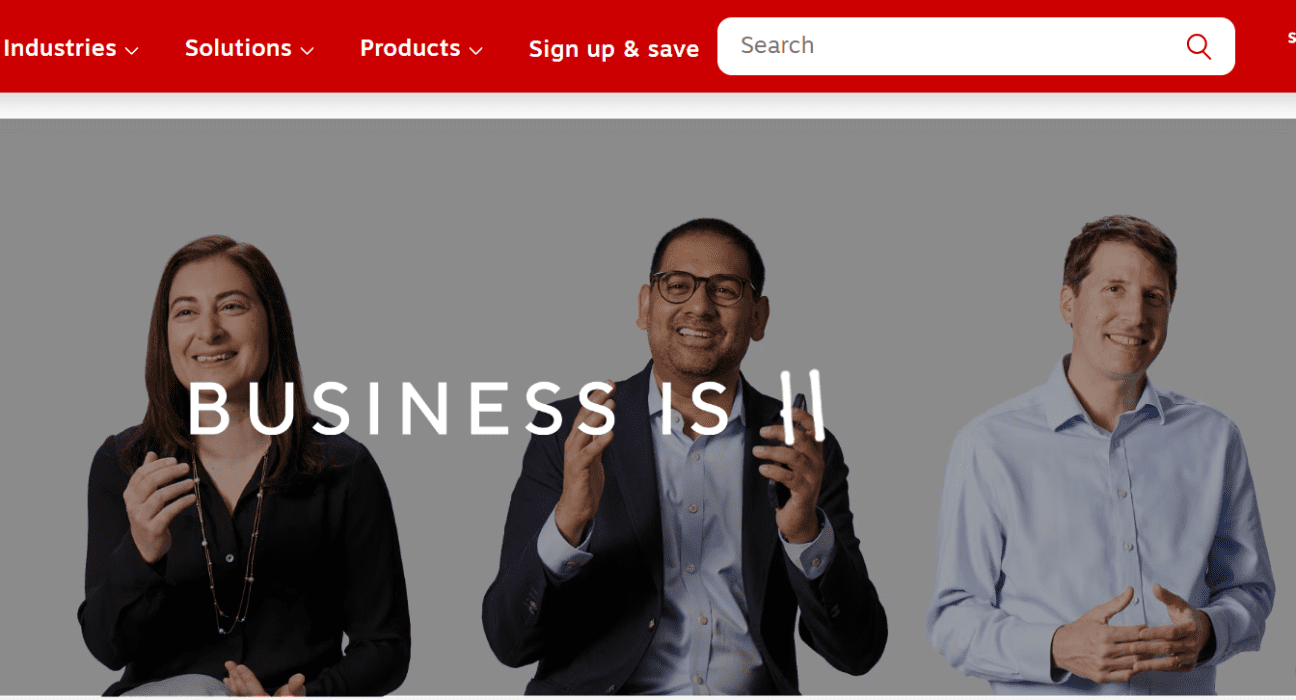This screenshot has width=1296, height=700.
Task: Click the partially cut-off link at top right
Action: point(1291,38)
